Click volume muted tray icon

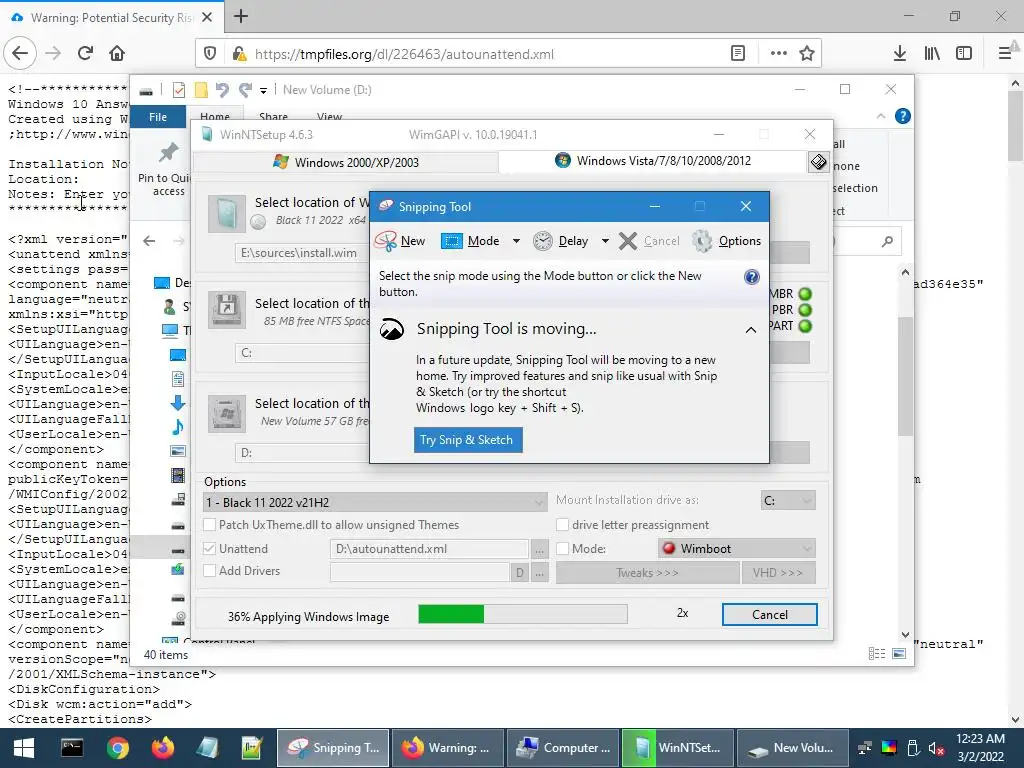936,748
